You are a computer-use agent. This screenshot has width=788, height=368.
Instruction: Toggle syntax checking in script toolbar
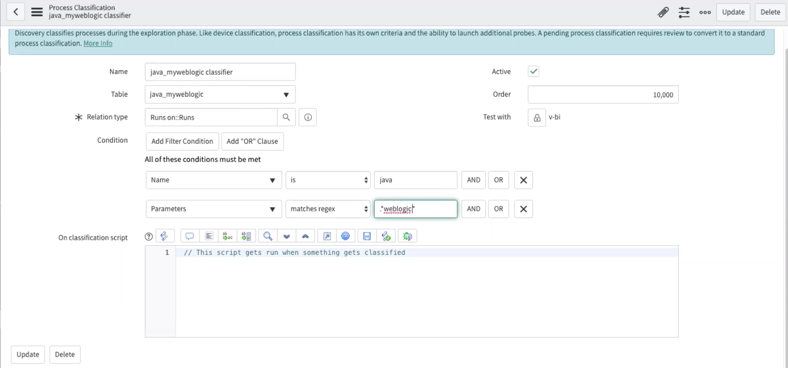tap(386, 236)
